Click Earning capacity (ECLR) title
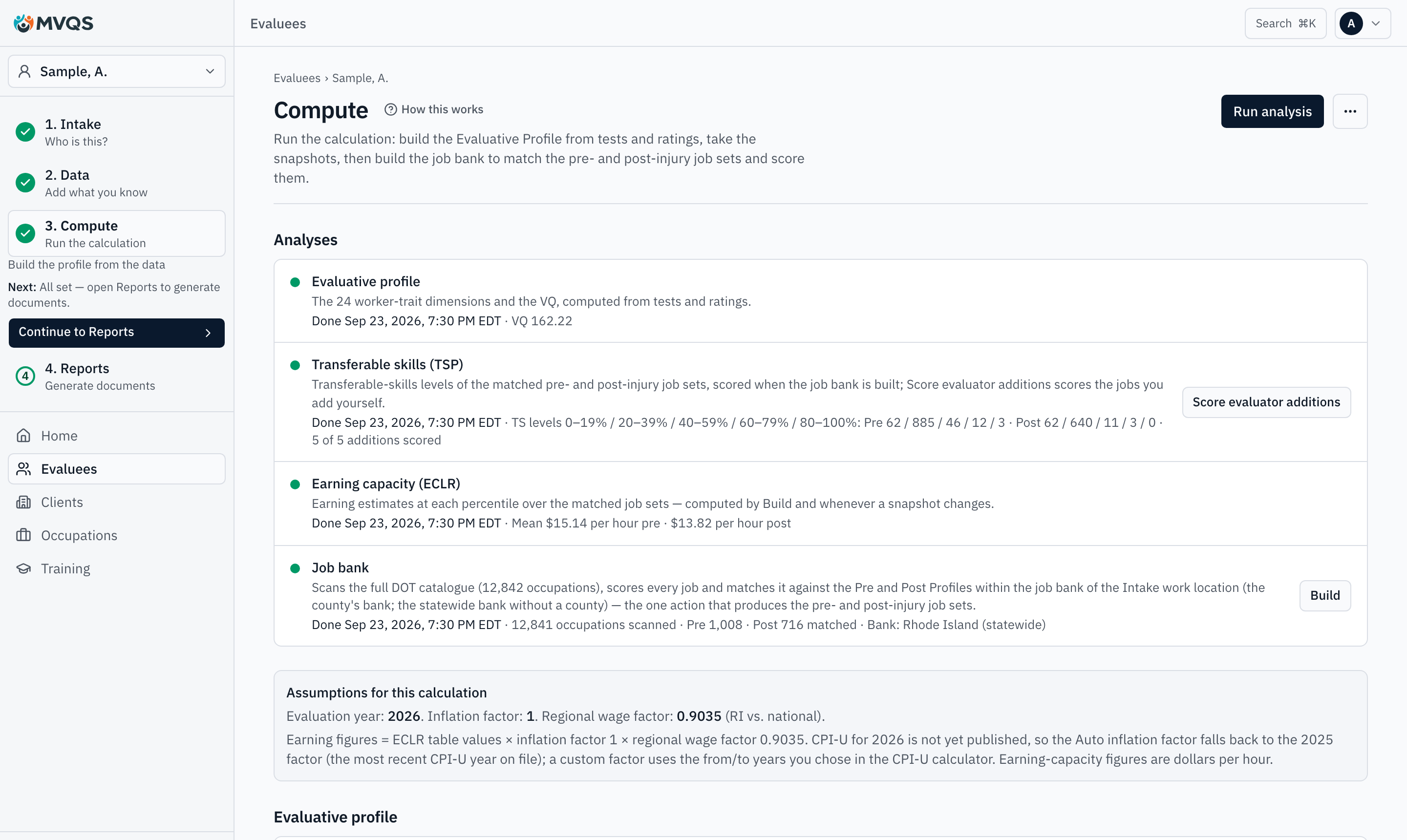The height and width of the screenshot is (840, 1407). tap(385, 484)
